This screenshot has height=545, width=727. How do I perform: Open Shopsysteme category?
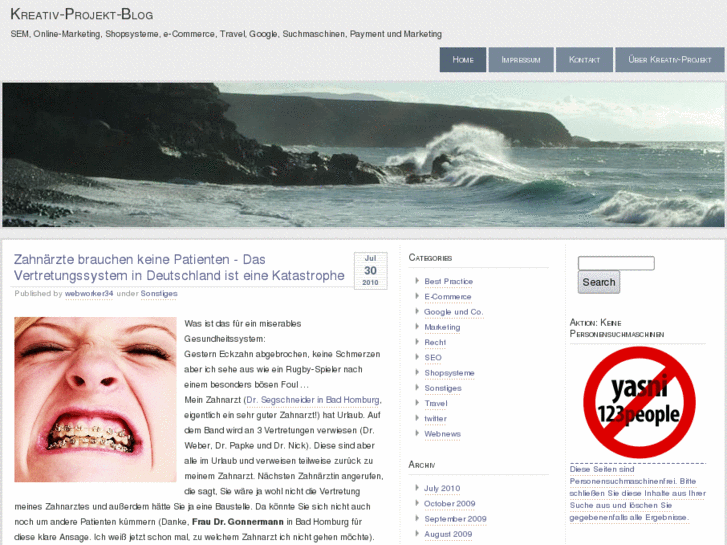point(449,373)
